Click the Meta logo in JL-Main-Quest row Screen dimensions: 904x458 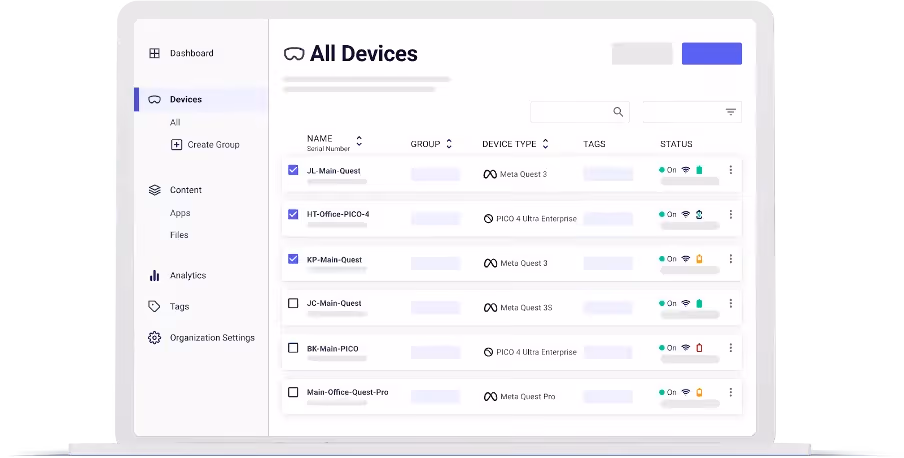tap(490, 174)
